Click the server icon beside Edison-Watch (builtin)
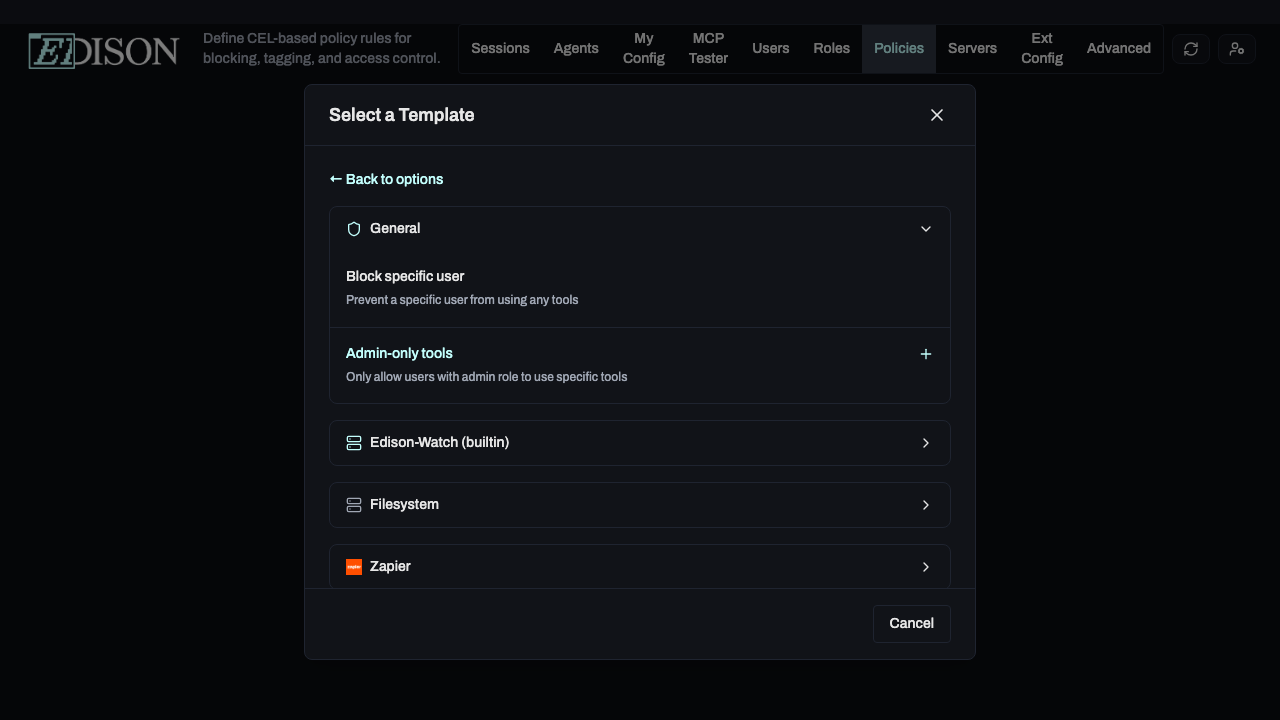Image resolution: width=1280 pixels, height=720 pixels. (354, 442)
